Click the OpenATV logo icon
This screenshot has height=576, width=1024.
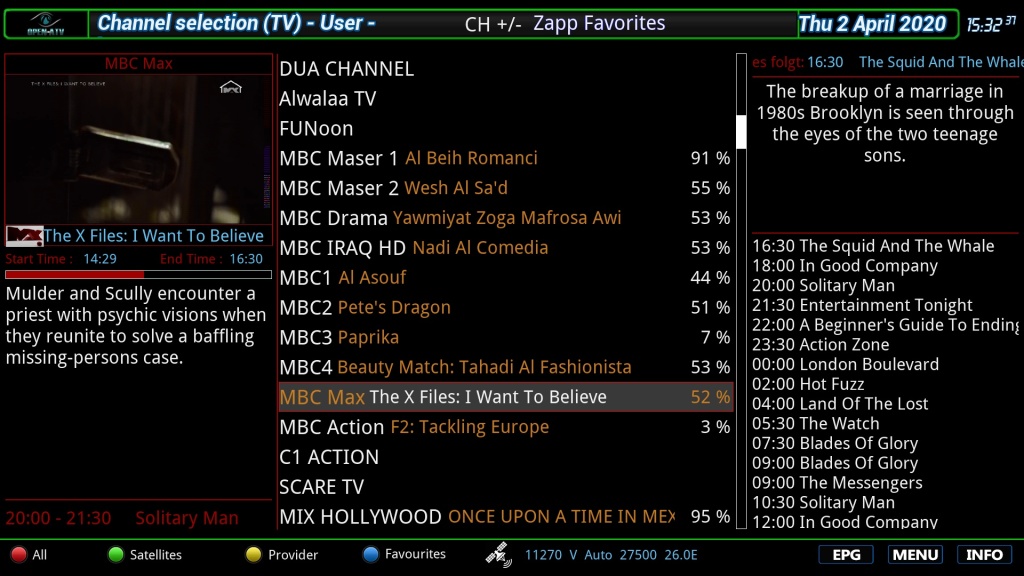(x=46, y=24)
